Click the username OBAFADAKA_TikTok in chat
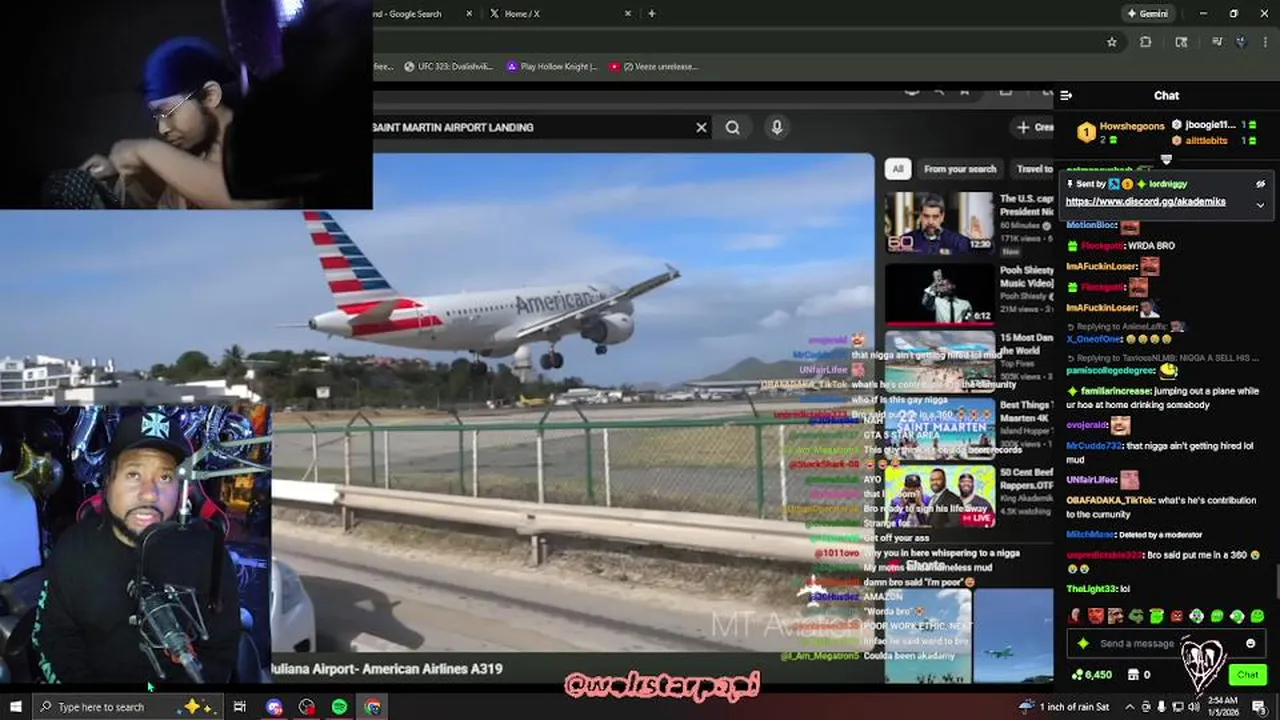Viewport: 1280px width, 720px height. pyautogui.click(x=1110, y=500)
